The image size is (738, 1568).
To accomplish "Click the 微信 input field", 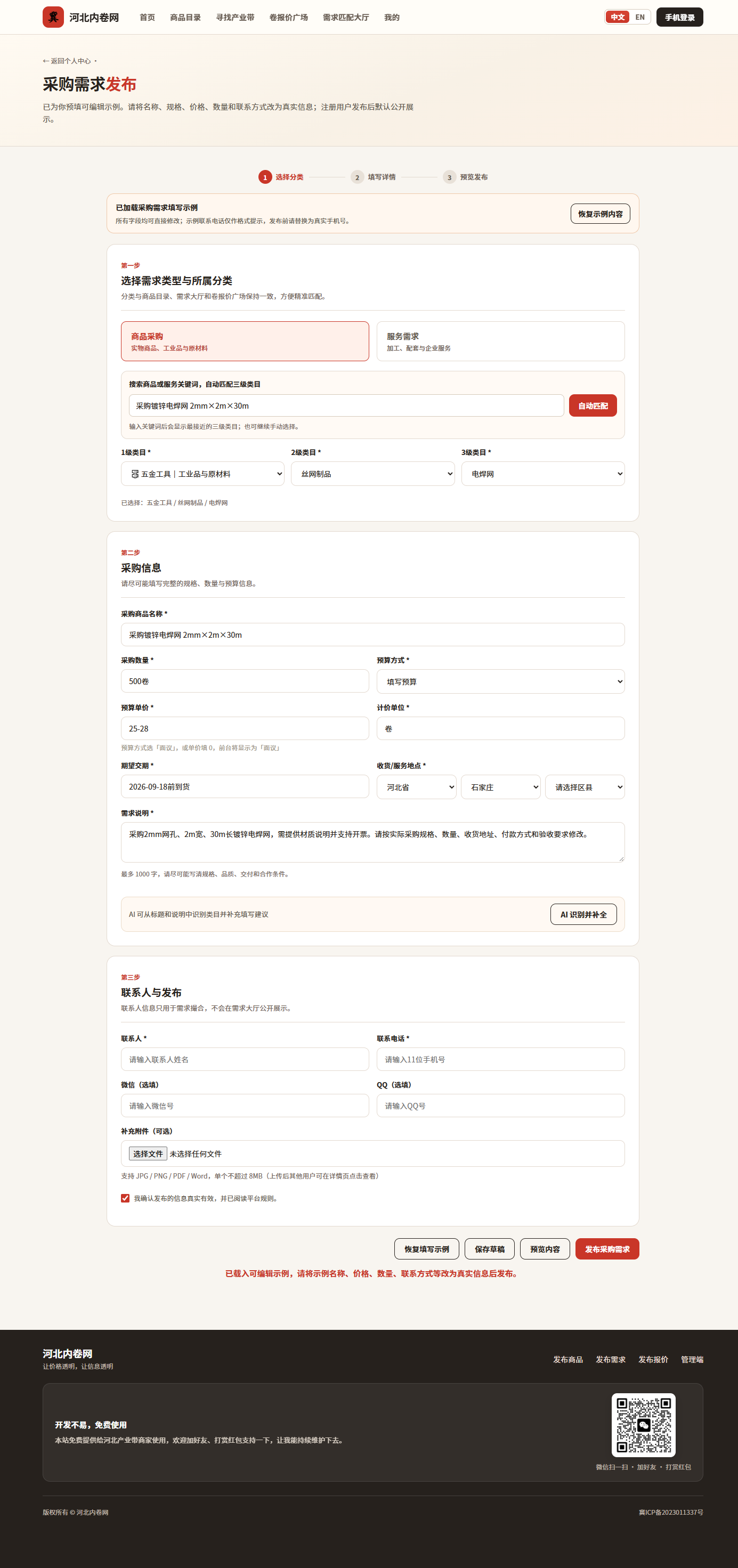I will 245,1106.
